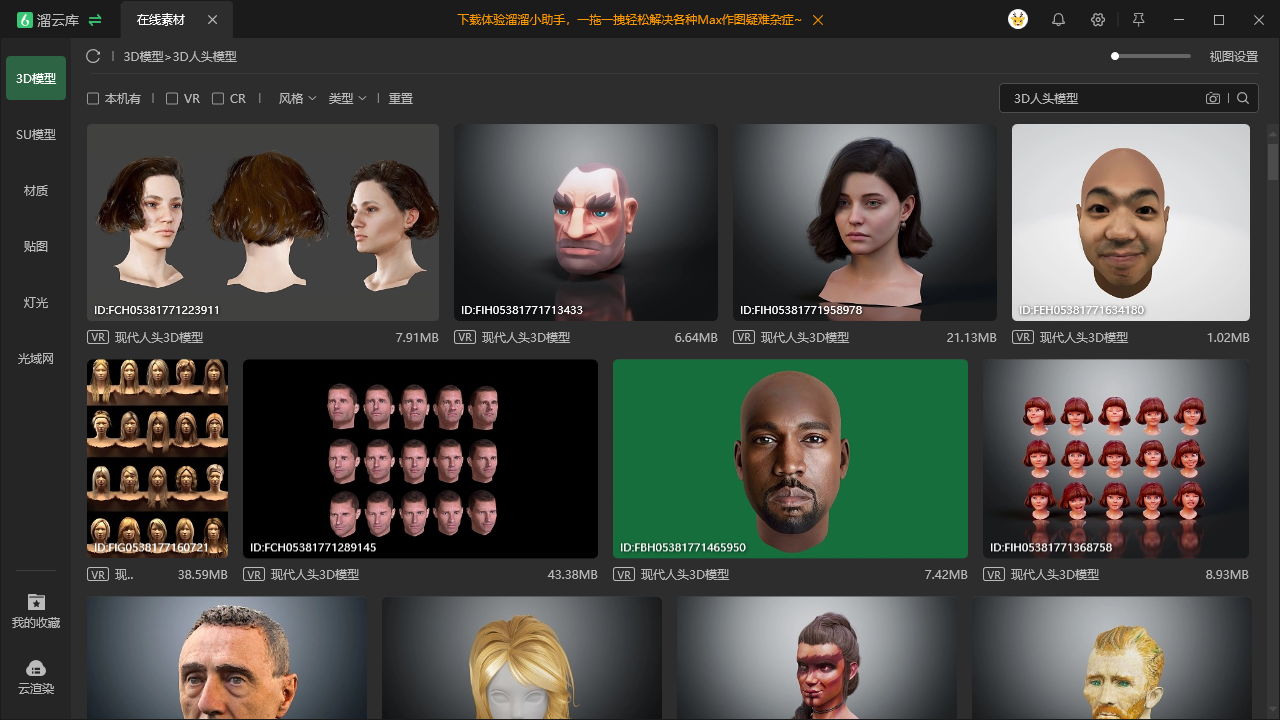Click model title next to 43.38MB
Image resolution: width=1280 pixels, height=720 pixels.
(x=315, y=575)
